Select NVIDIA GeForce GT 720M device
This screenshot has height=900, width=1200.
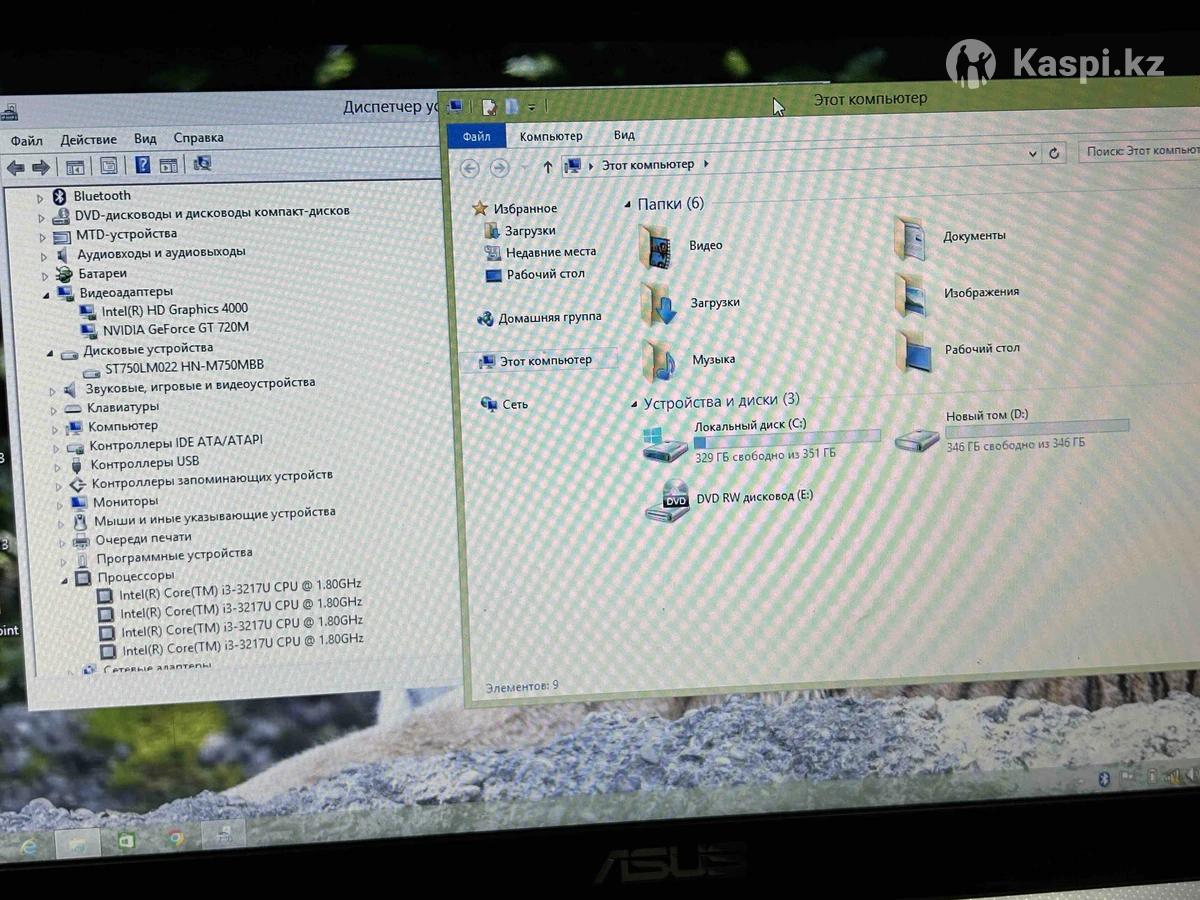click(x=175, y=329)
